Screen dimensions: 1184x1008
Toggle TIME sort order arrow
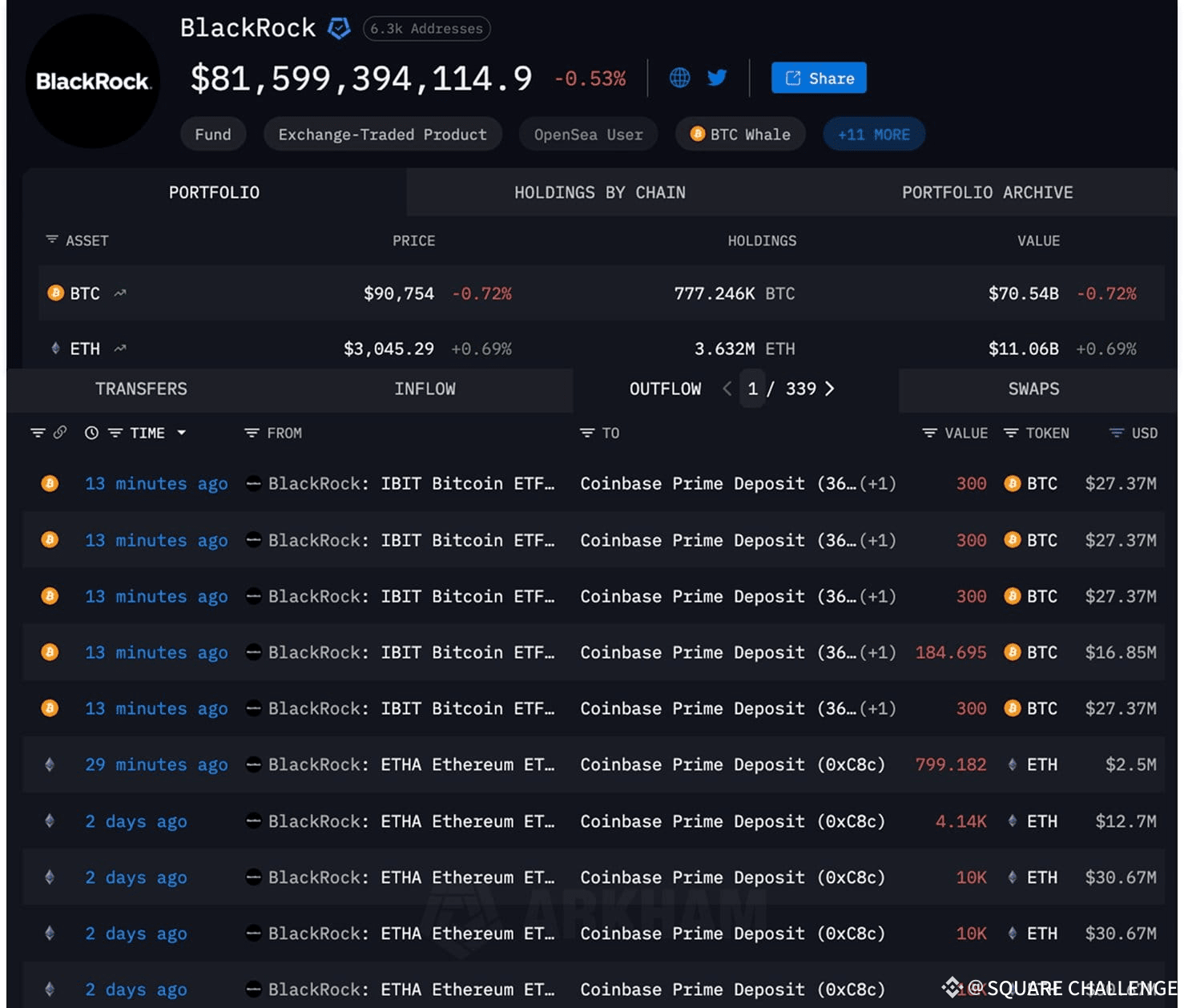point(182,433)
